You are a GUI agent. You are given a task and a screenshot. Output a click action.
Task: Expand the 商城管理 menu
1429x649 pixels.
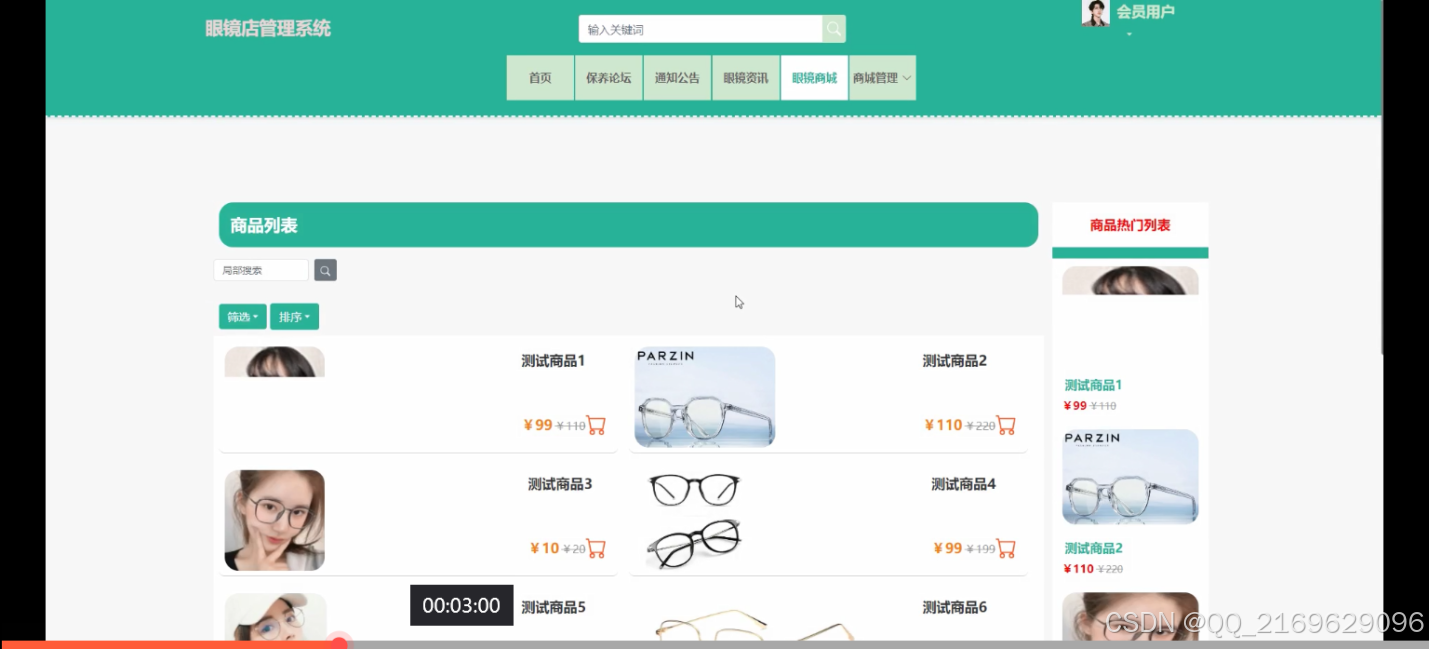click(882, 78)
